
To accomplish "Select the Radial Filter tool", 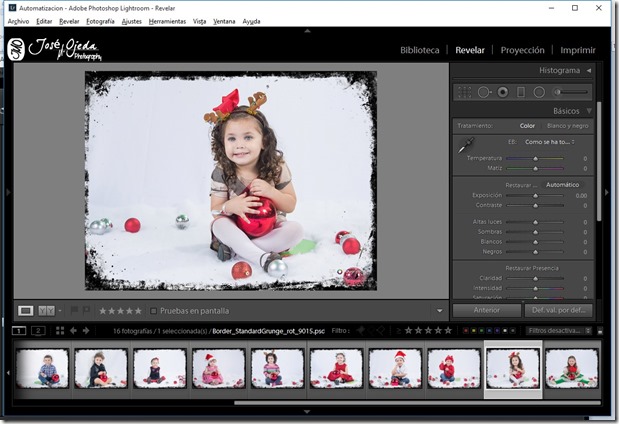I will (539, 92).
